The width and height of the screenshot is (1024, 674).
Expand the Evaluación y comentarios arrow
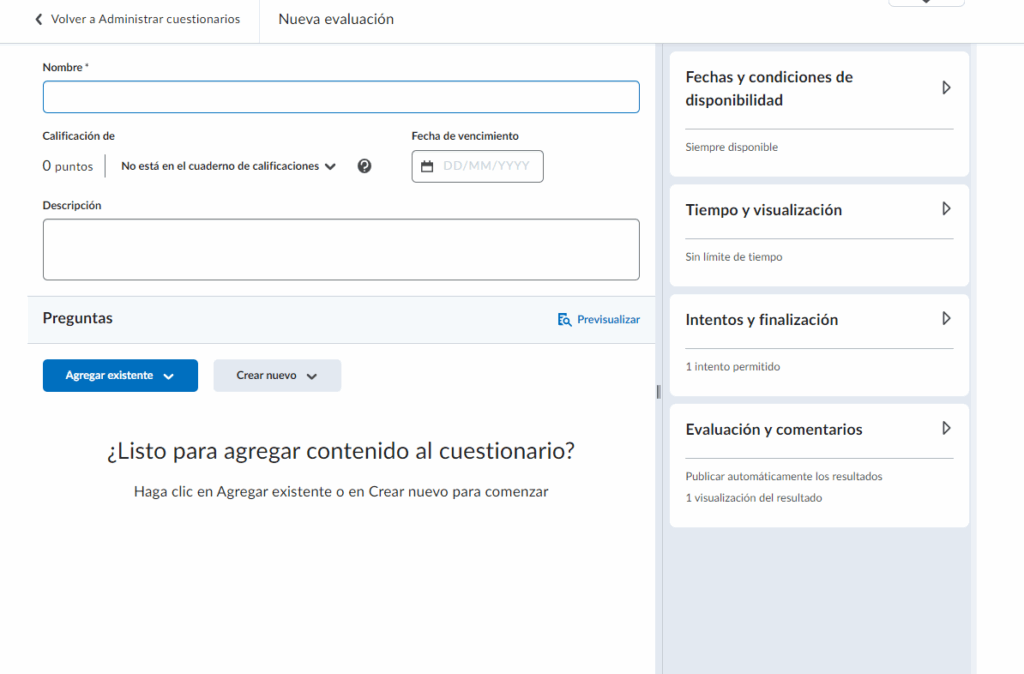coord(946,428)
